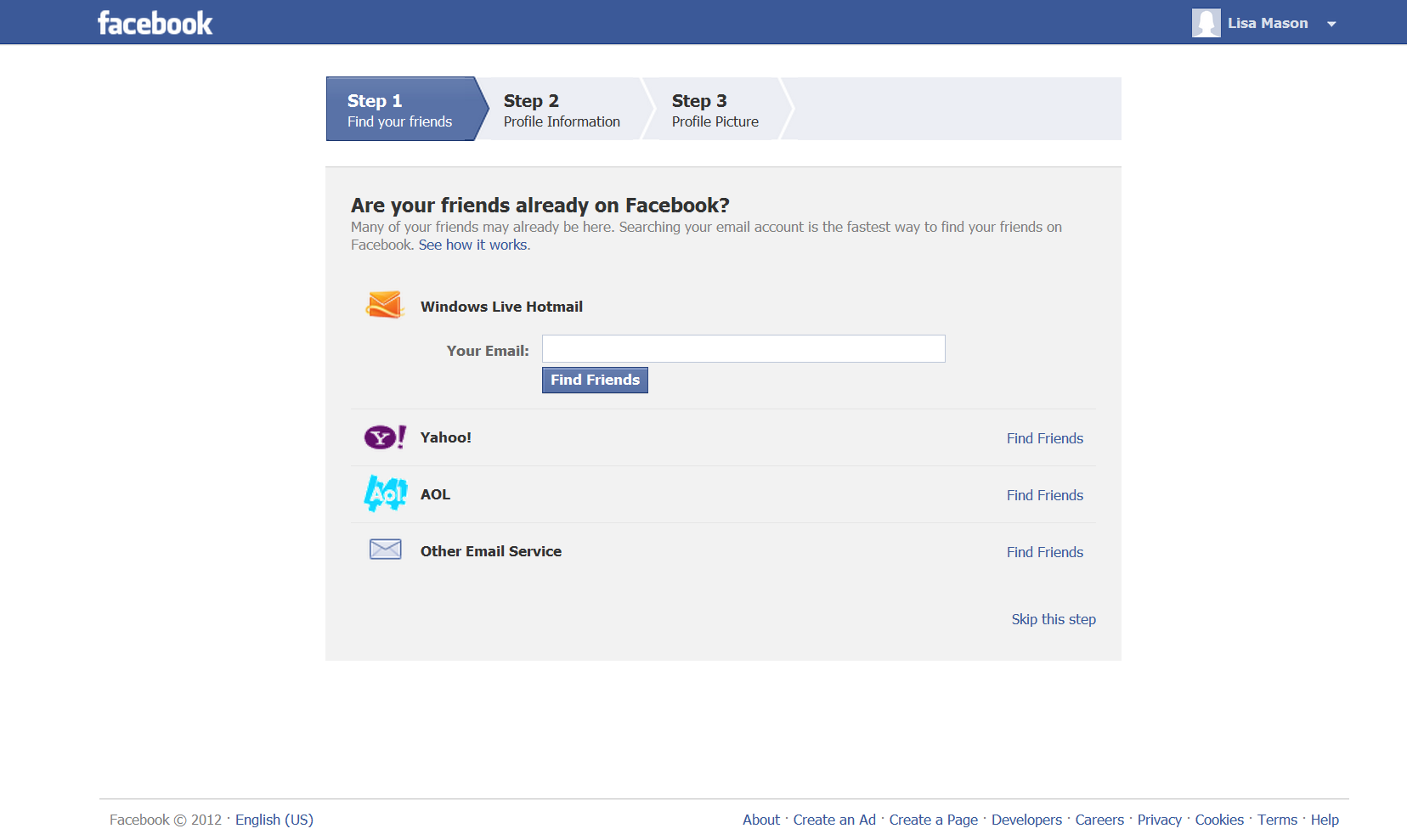Viewport: 1407px width, 840px height.
Task: Open the Help footer link
Action: [1325, 820]
